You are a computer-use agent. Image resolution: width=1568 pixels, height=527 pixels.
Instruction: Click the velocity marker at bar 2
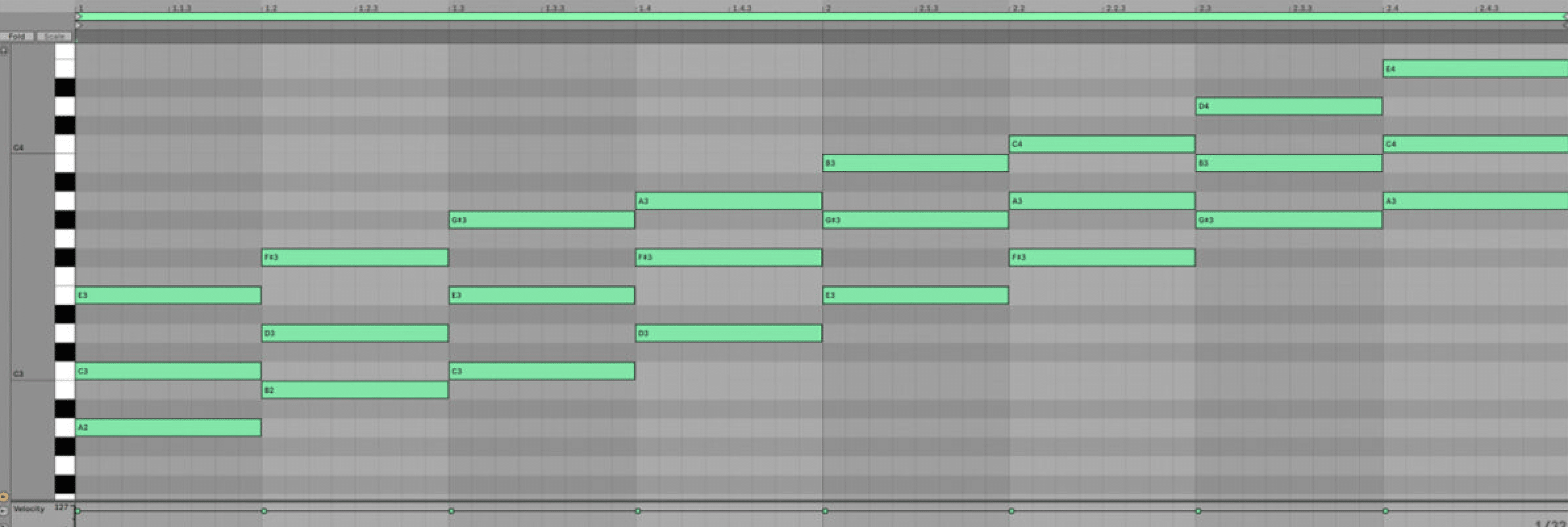(x=825, y=511)
